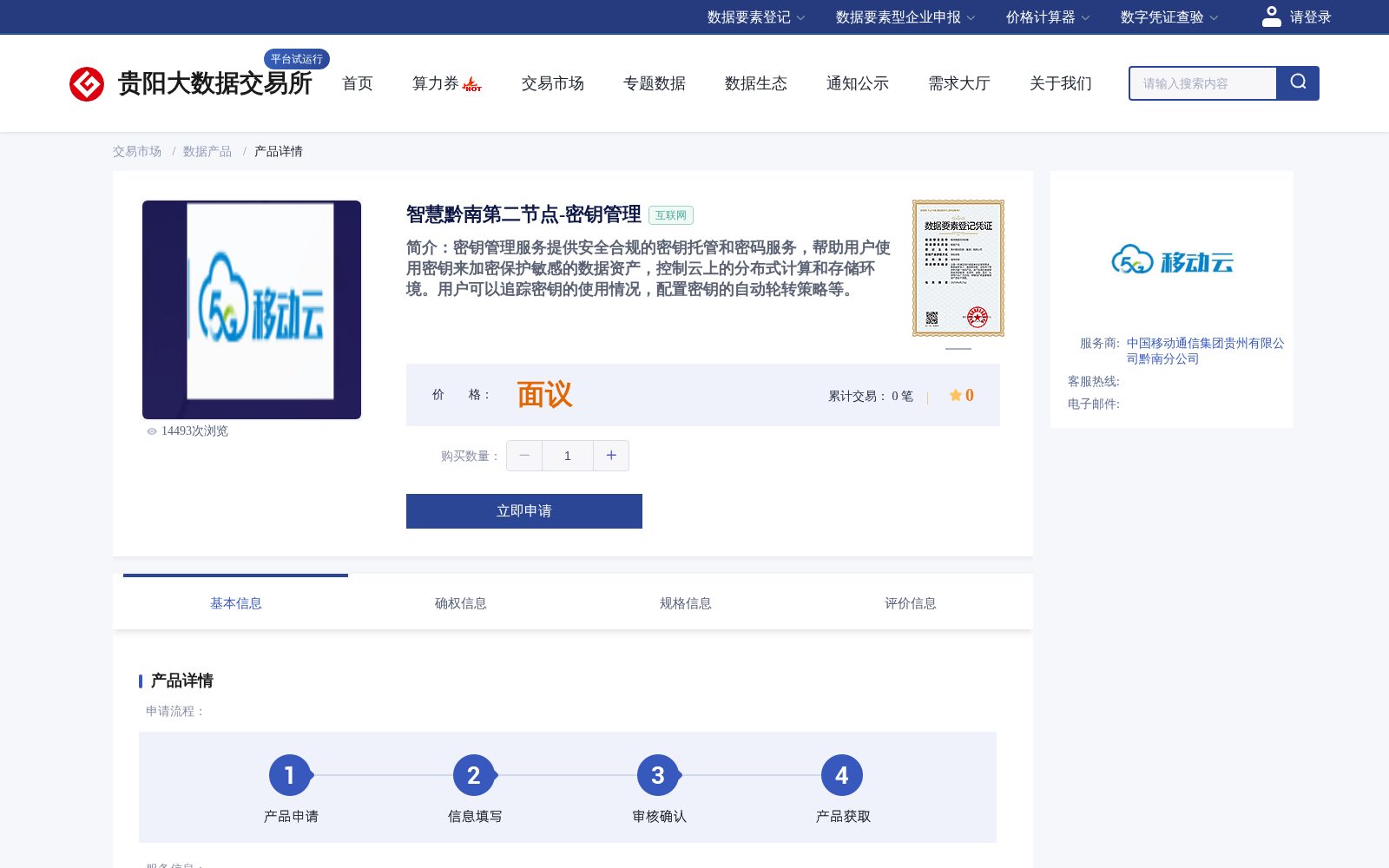Click the star rating icon
The height and width of the screenshot is (868, 1389).
pos(956,395)
